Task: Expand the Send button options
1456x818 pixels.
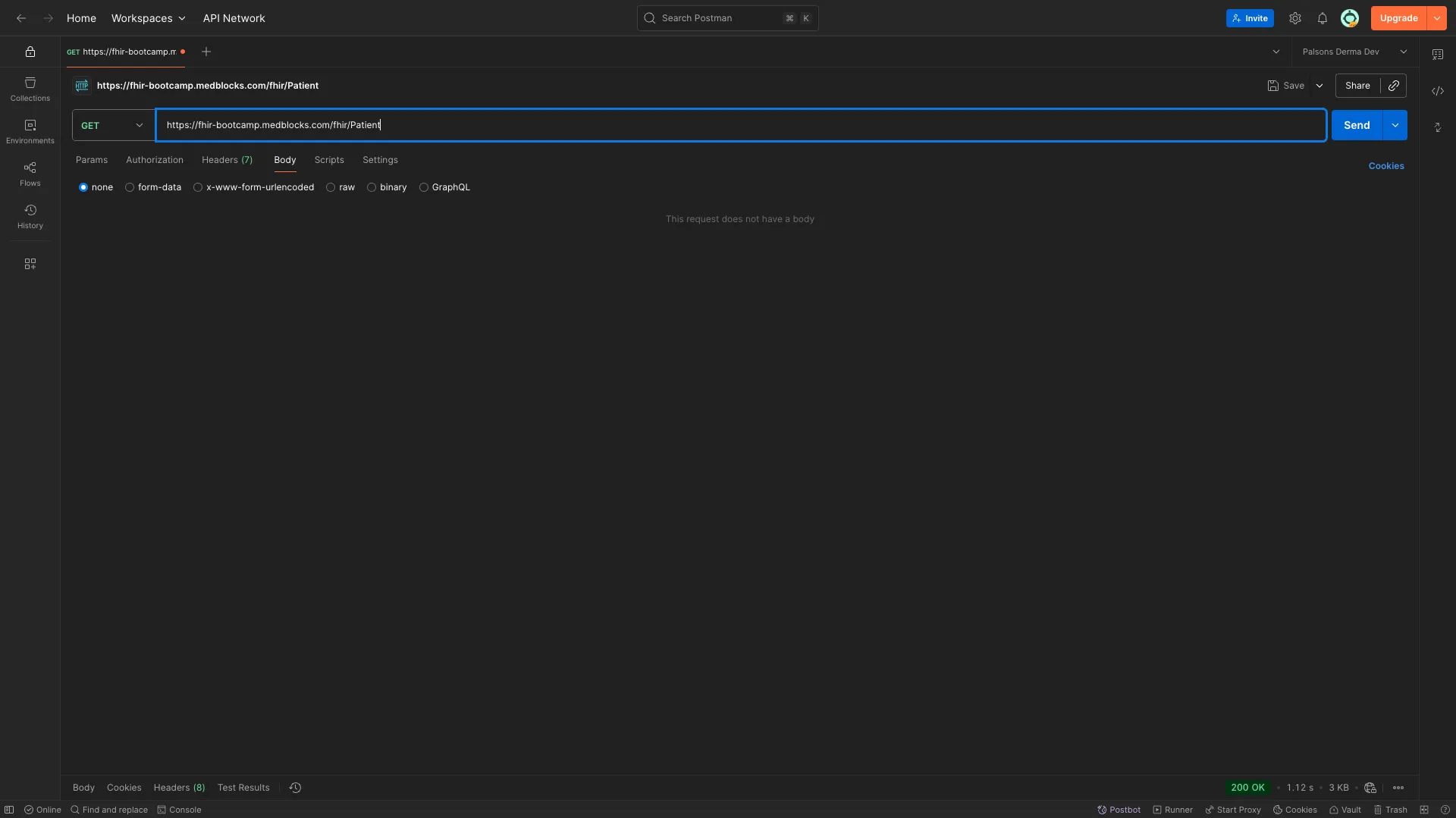Action: [x=1395, y=124]
